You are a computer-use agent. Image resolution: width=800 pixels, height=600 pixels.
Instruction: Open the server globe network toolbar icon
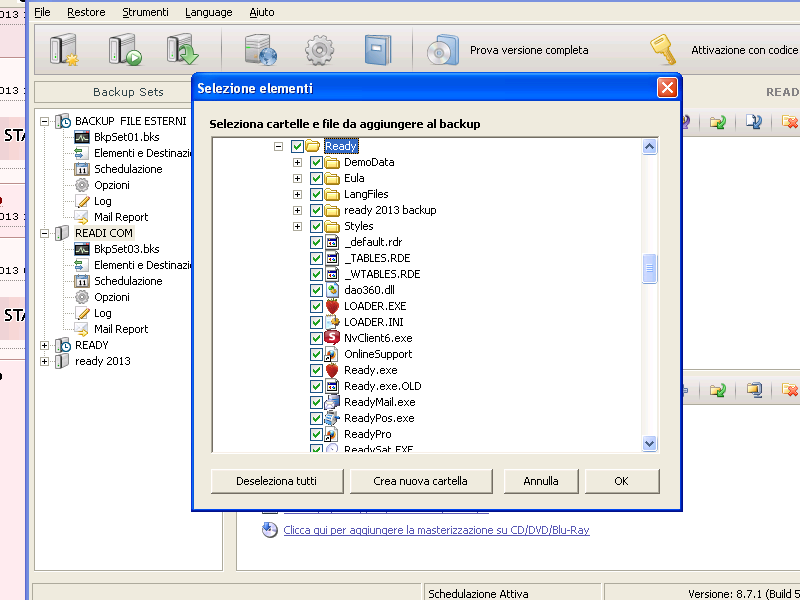[x=261, y=50]
